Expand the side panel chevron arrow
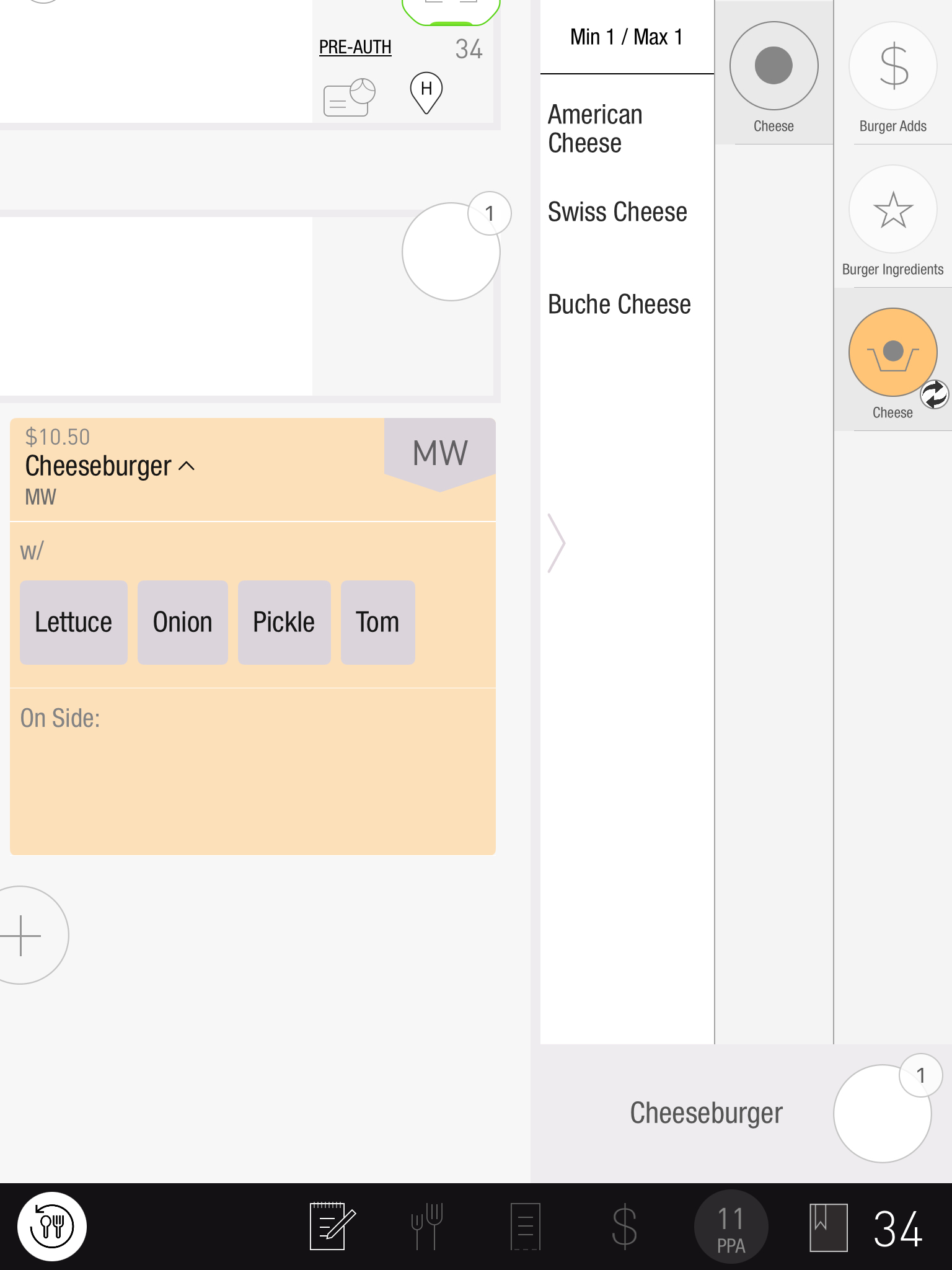 [x=556, y=543]
